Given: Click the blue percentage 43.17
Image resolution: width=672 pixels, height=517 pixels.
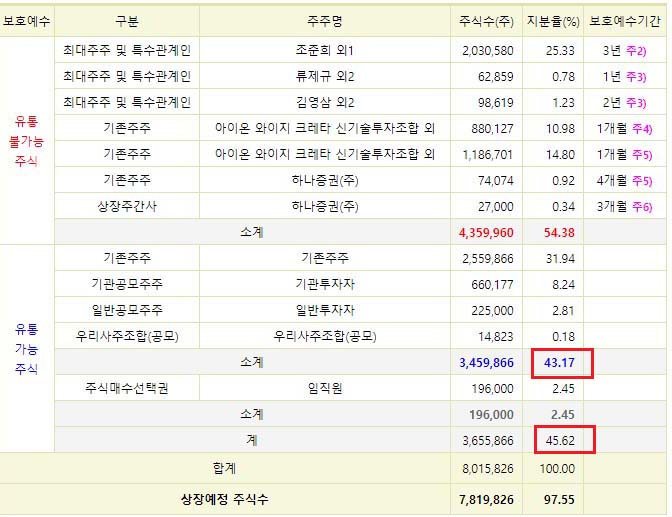Looking at the screenshot, I should (x=559, y=363).
